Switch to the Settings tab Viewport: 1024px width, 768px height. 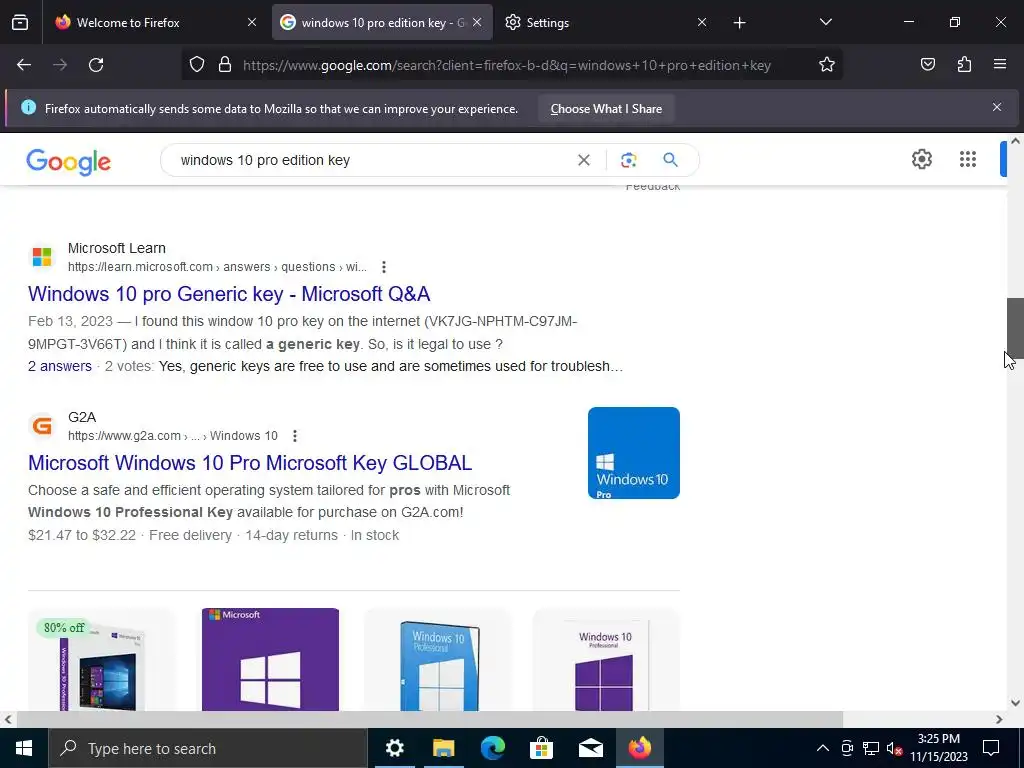[606, 23]
